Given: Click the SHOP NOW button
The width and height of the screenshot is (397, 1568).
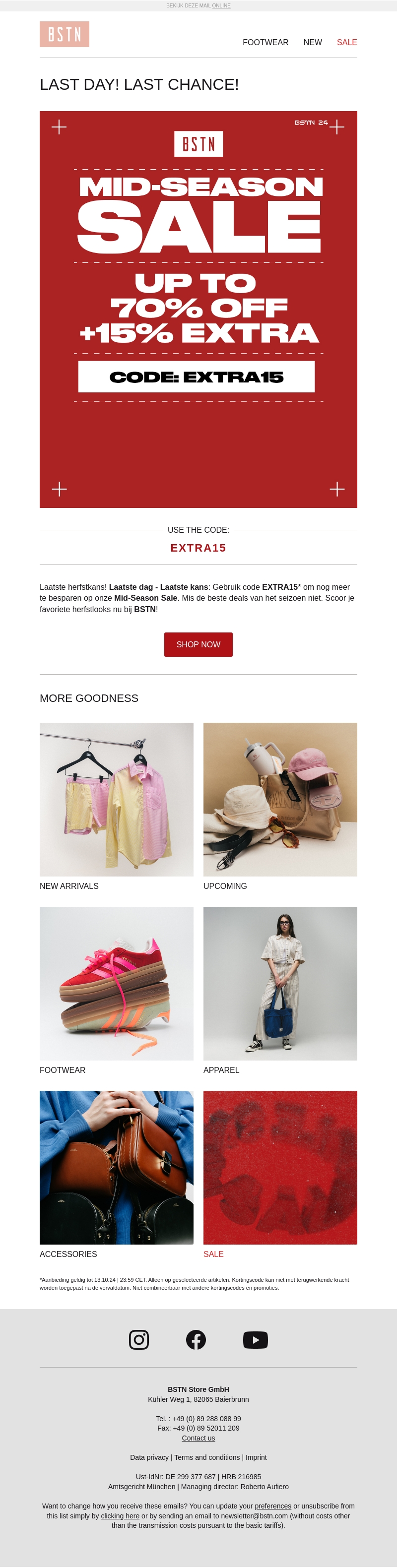Looking at the screenshot, I should coord(198,644).
